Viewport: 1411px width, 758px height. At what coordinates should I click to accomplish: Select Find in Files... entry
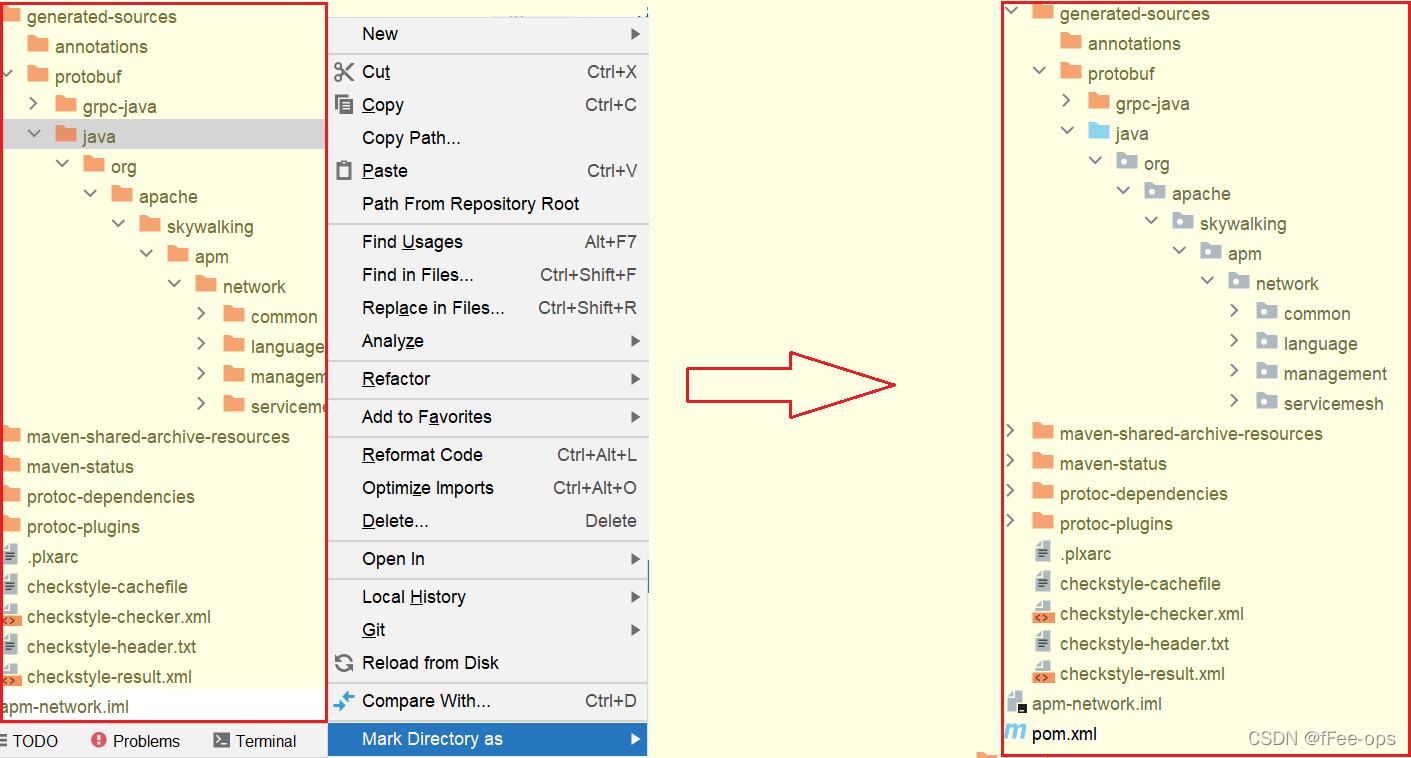click(488, 275)
